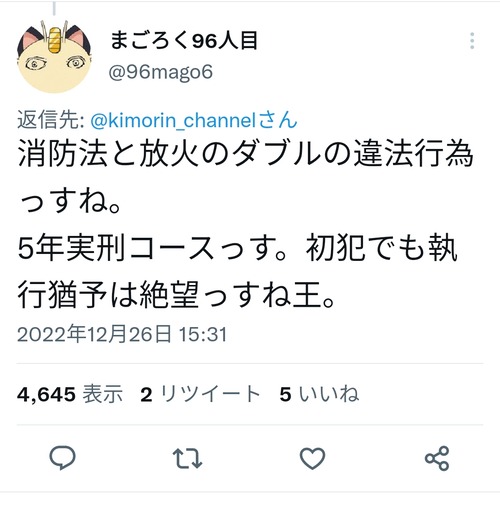This screenshot has width=500, height=507.
Task: Click the @96mago6 handle
Action: 161,72
